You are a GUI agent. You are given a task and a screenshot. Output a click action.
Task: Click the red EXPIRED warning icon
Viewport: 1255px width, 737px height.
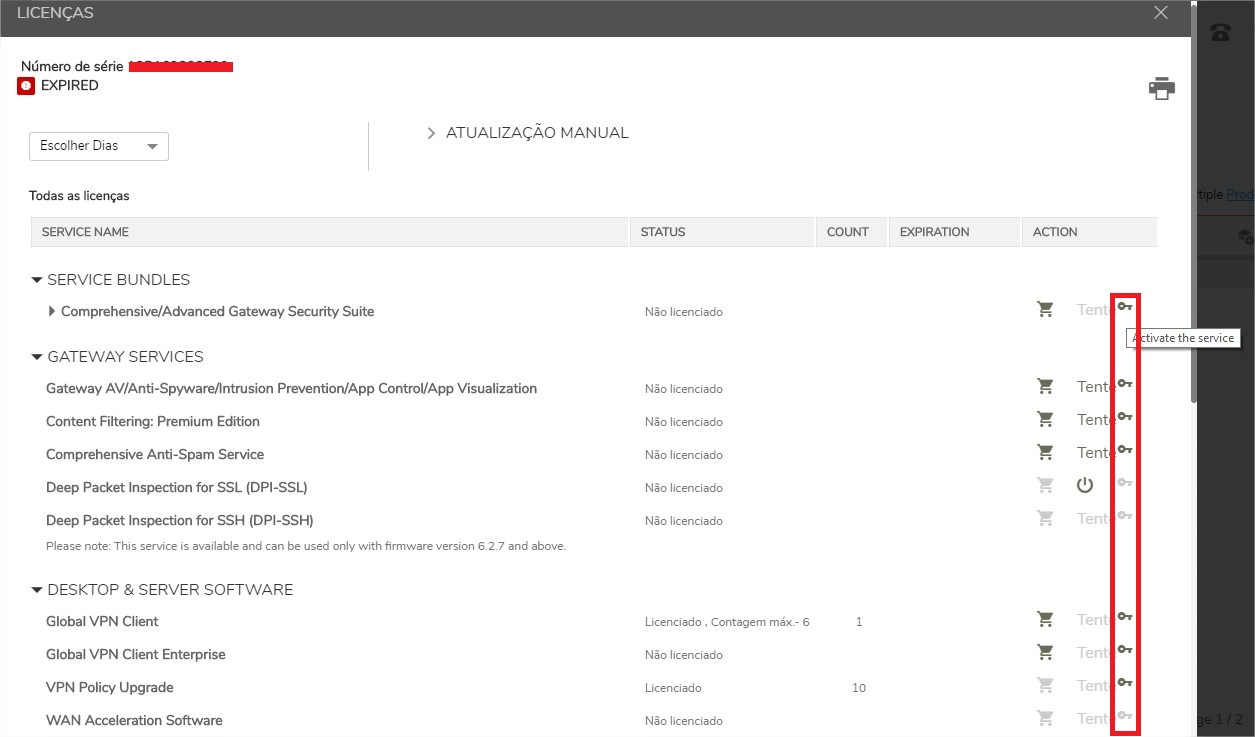click(x=26, y=86)
